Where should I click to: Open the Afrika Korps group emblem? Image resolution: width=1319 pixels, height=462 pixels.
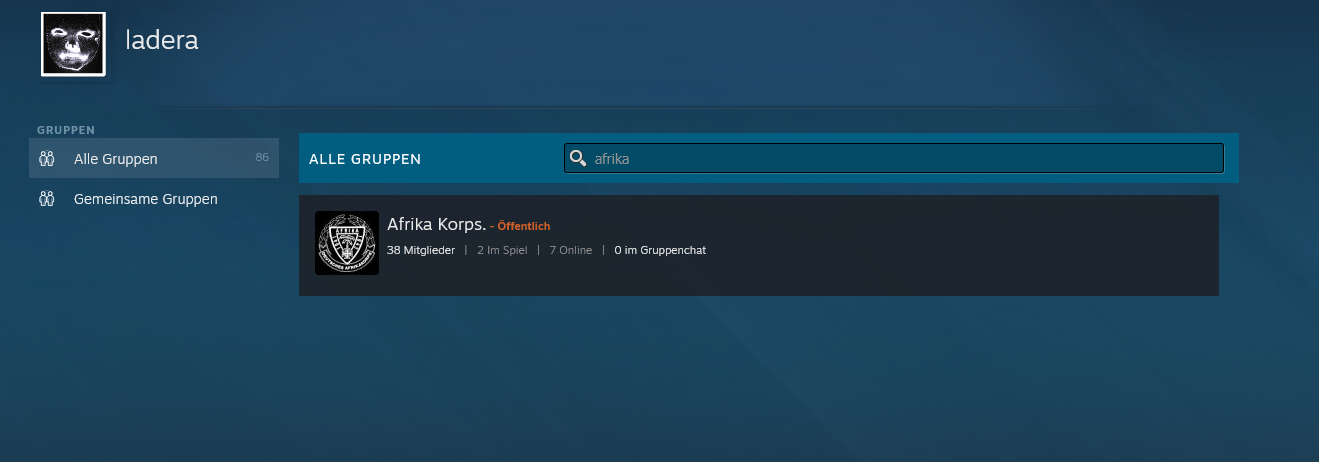346,243
